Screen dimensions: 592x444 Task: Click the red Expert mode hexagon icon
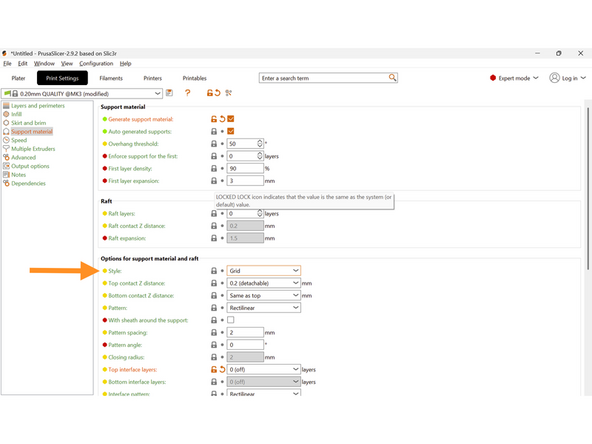493,78
